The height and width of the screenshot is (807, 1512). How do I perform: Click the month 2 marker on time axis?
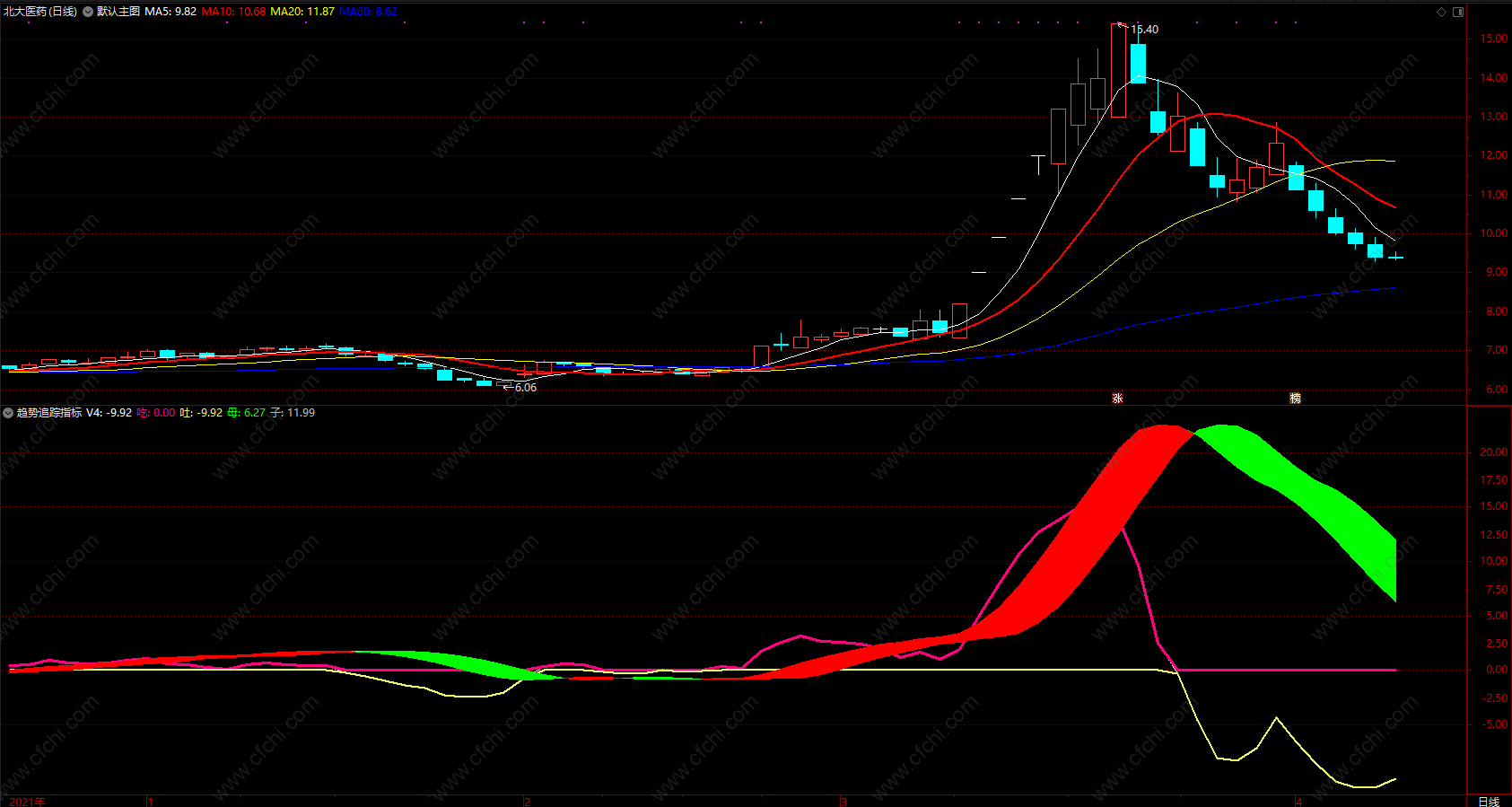coord(528,801)
